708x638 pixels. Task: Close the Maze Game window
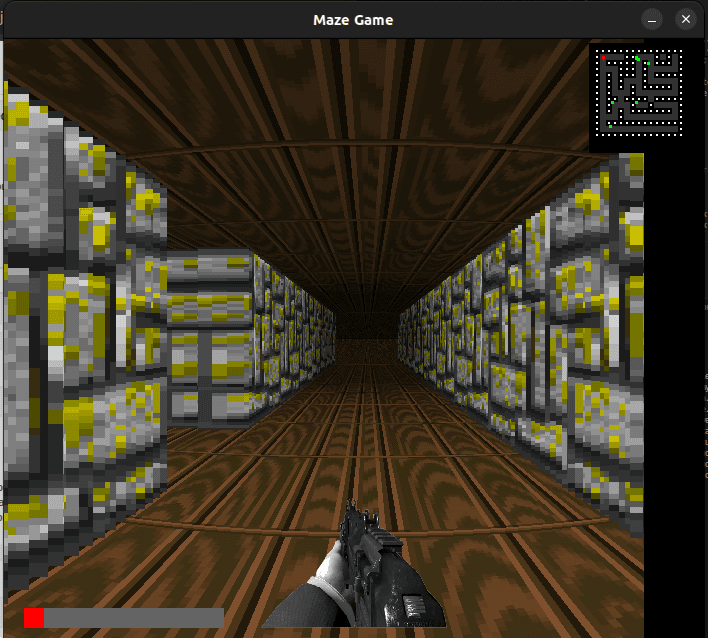pos(685,19)
